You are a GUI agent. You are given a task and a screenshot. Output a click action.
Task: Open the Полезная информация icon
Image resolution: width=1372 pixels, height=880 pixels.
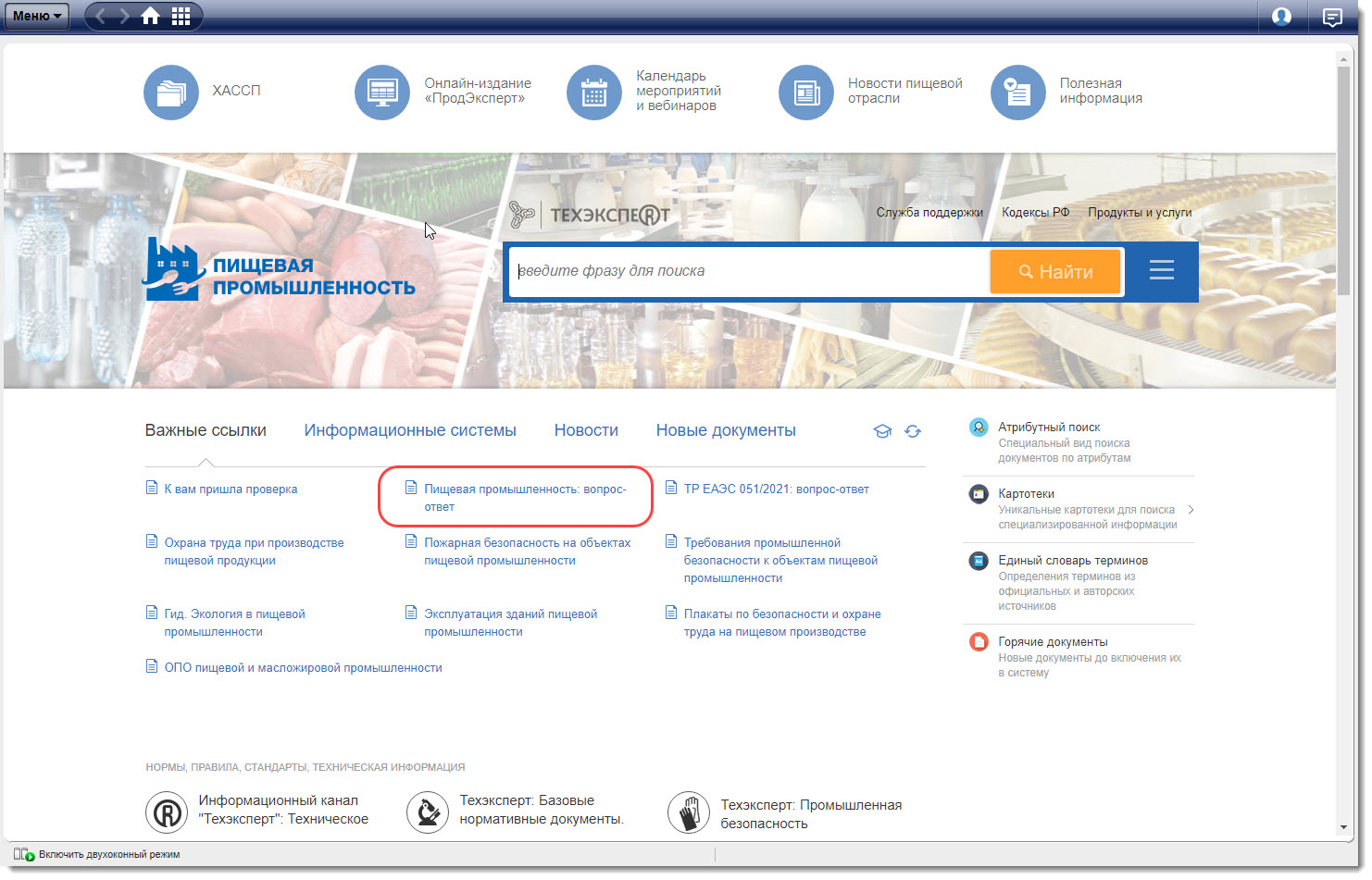coord(1018,92)
